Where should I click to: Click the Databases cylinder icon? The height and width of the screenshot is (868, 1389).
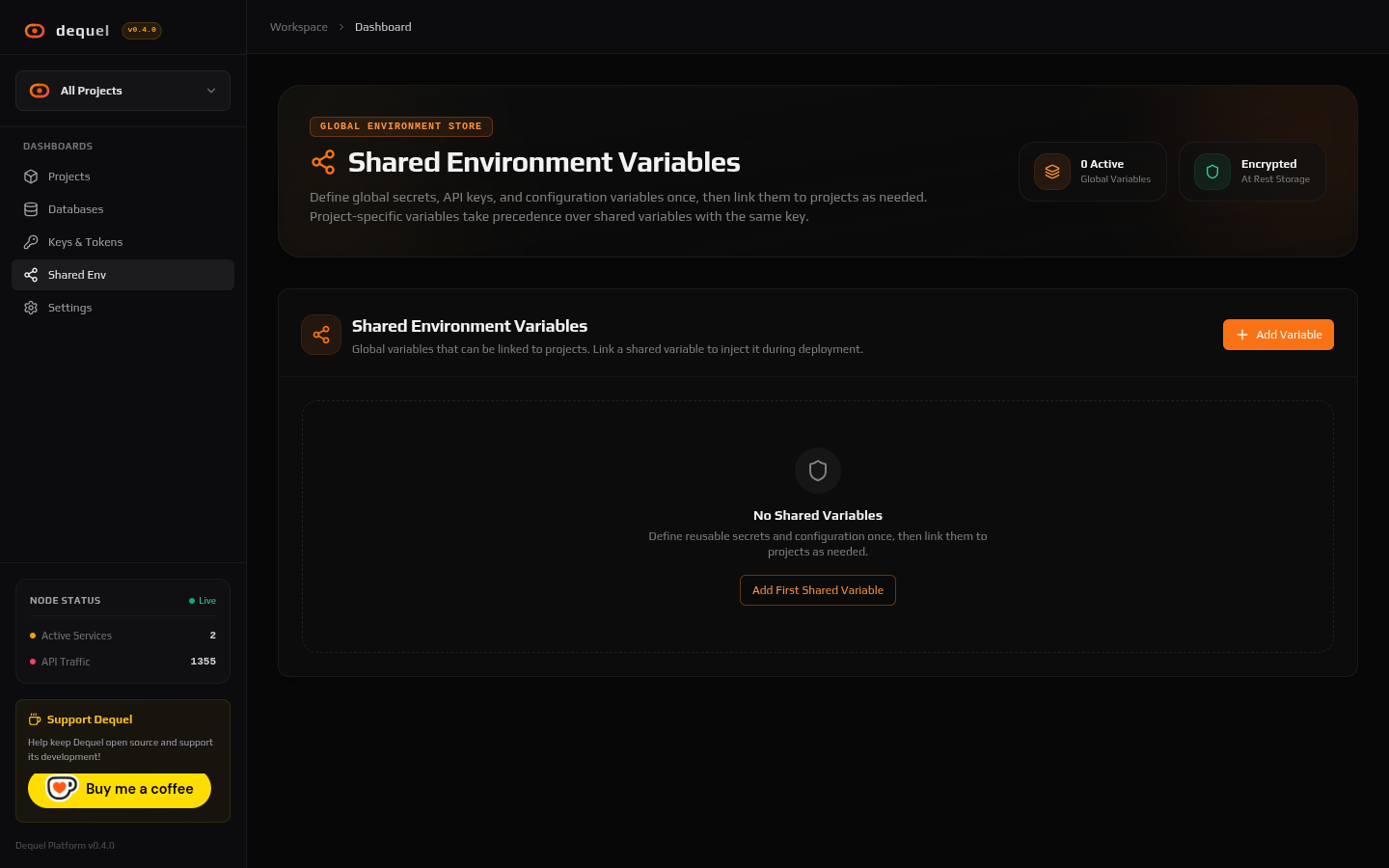(31, 209)
